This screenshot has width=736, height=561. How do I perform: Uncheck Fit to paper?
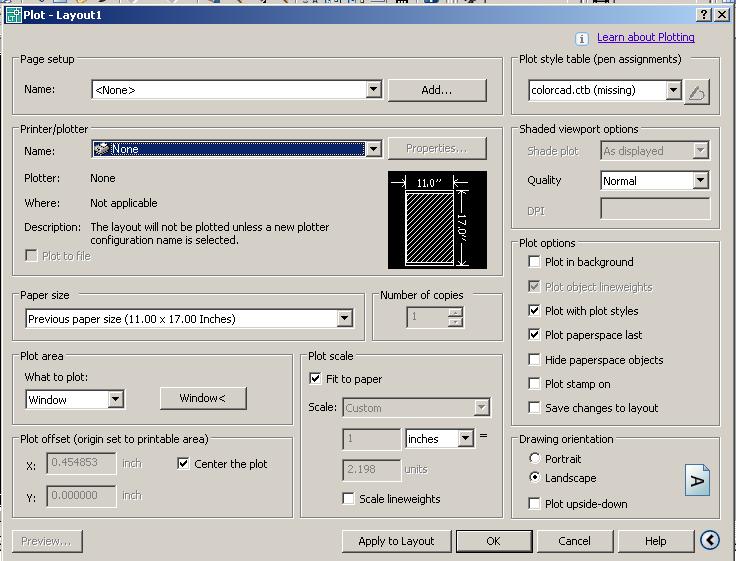(315, 378)
